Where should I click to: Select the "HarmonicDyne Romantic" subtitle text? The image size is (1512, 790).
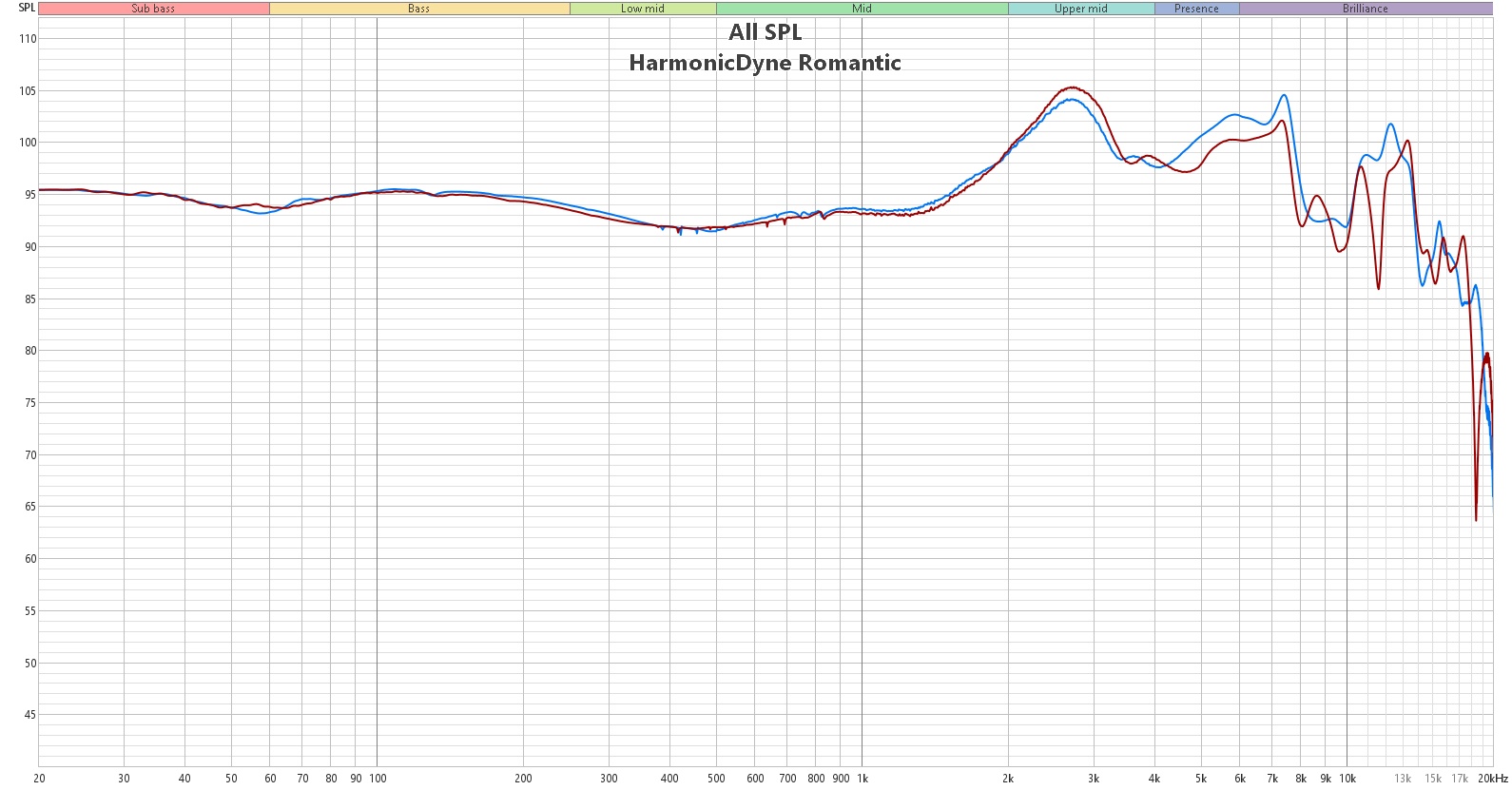click(766, 63)
